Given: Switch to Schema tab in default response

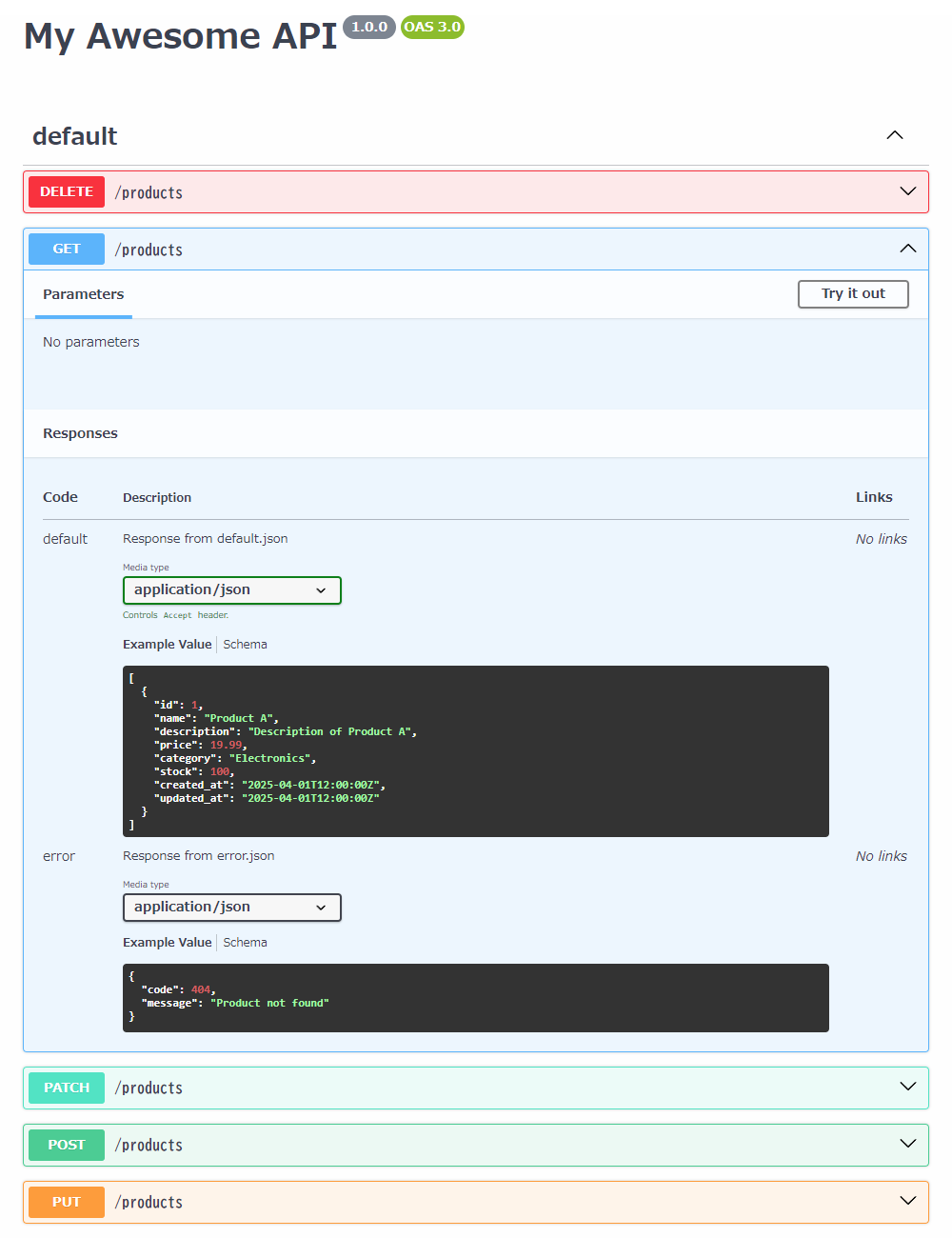Looking at the screenshot, I should [x=245, y=645].
